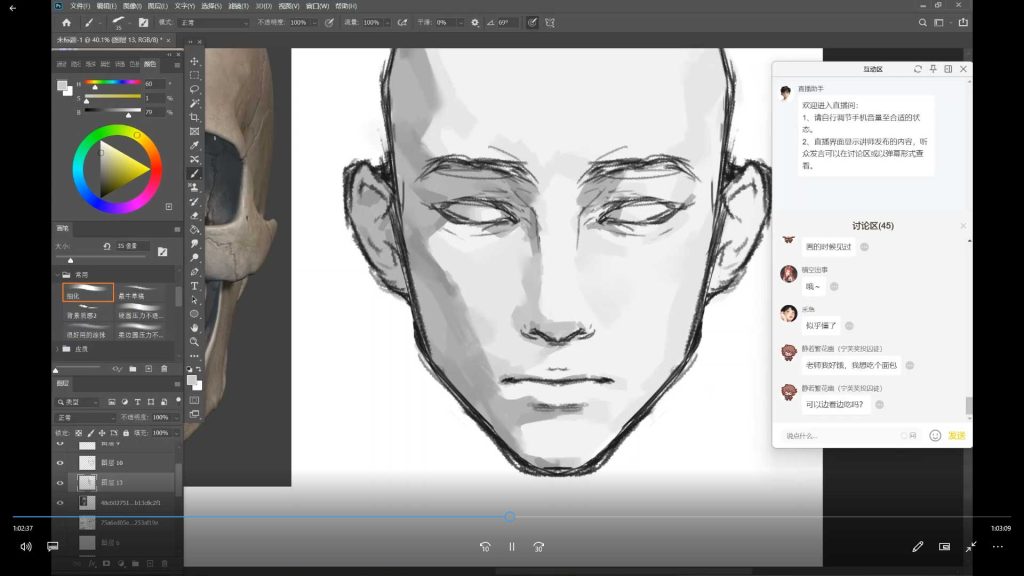
Task: Open the flow dropdown arrow
Action: point(387,22)
